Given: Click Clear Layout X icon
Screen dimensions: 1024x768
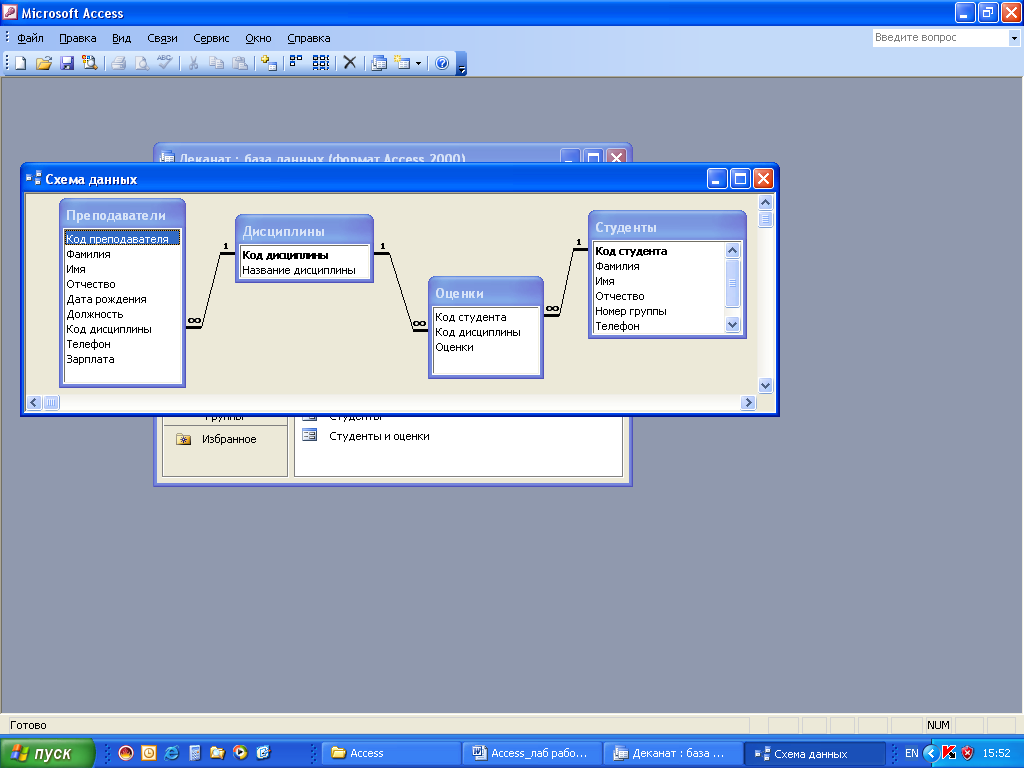Looking at the screenshot, I should tap(349, 63).
